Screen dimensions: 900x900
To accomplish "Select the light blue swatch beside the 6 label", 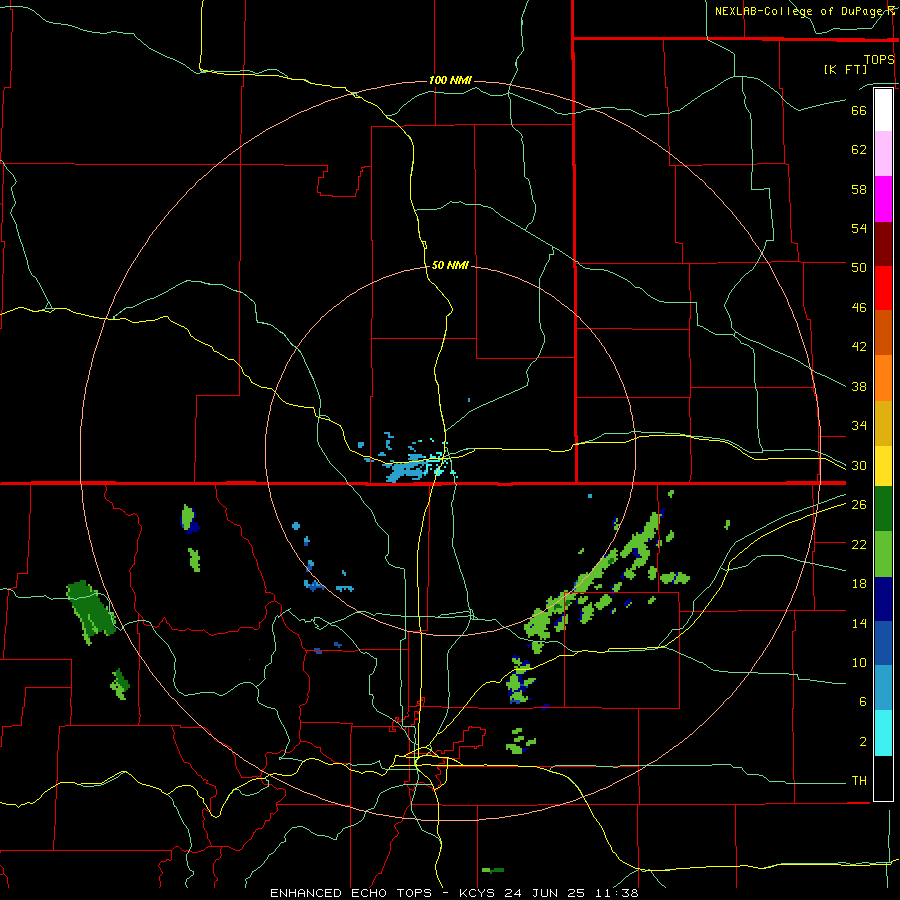I will 883,688.
